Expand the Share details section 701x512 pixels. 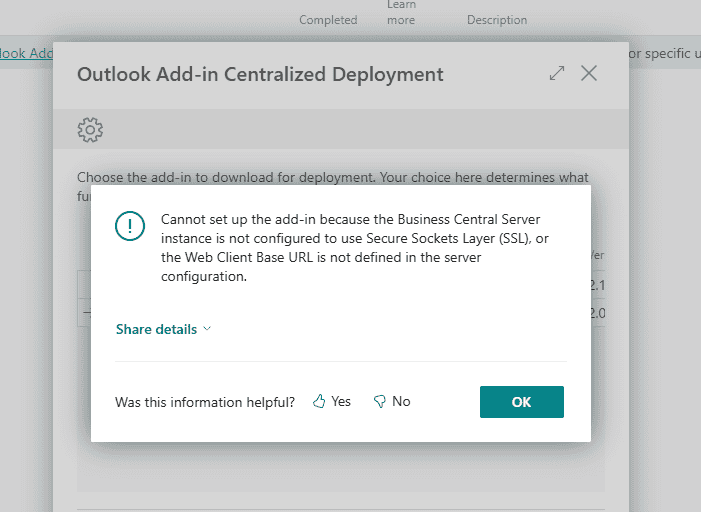(163, 329)
